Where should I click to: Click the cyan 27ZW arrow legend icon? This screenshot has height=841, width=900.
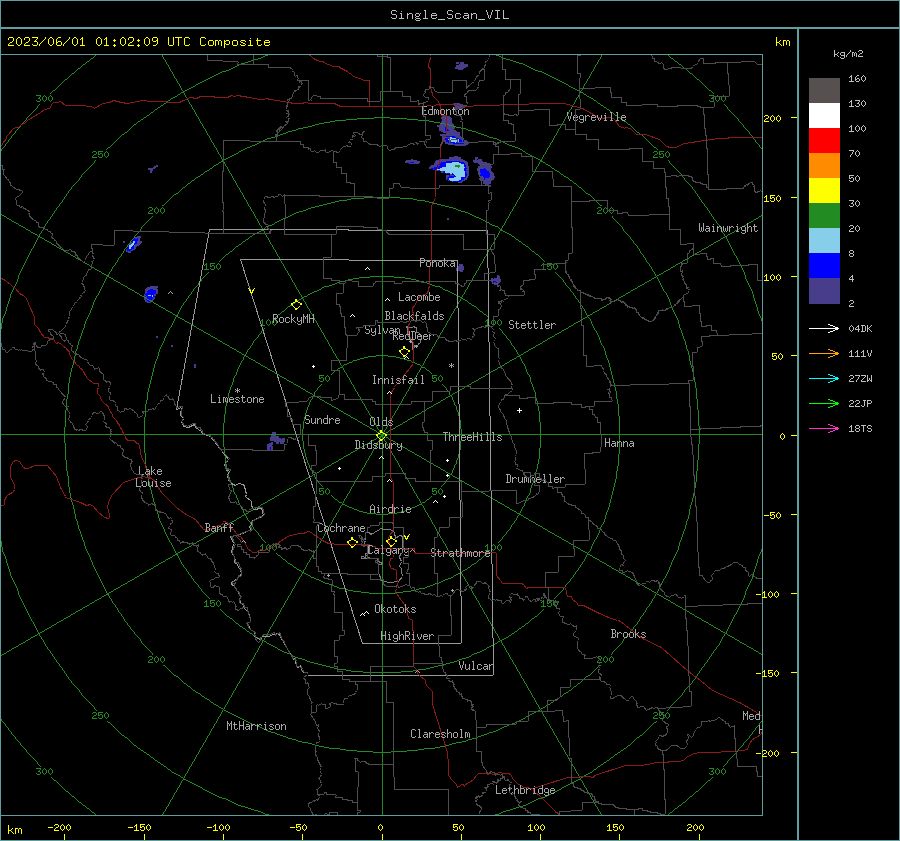pos(824,378)
